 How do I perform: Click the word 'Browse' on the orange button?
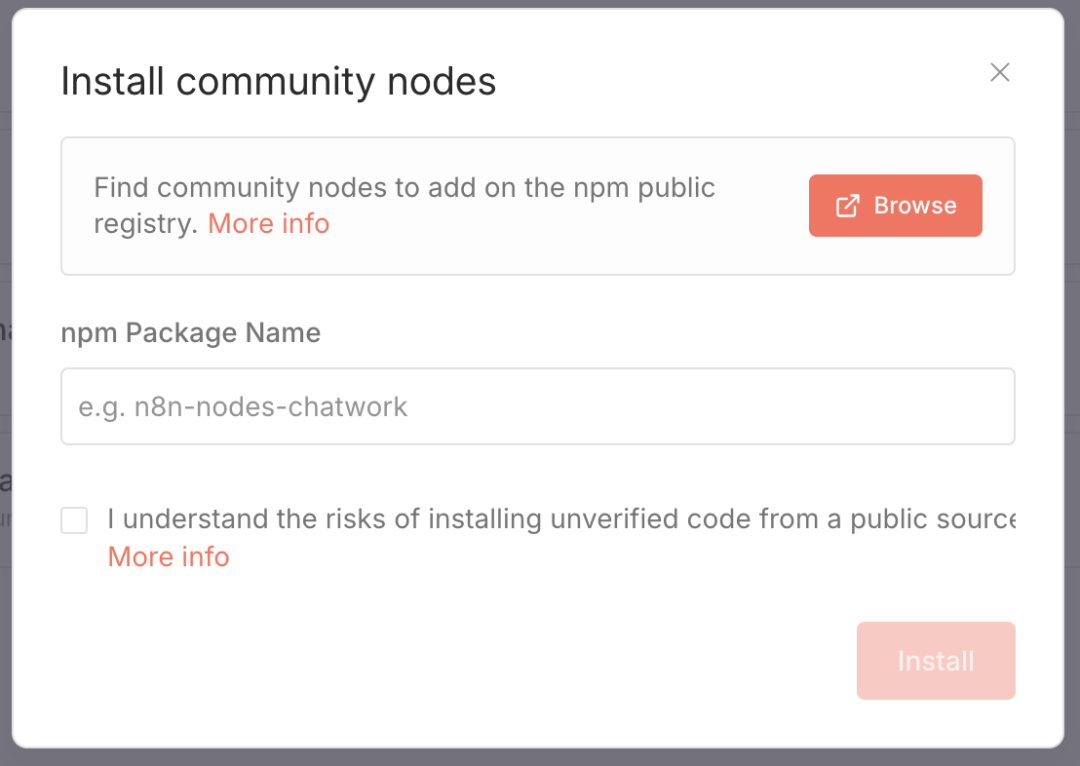pyautogui.click(x=915, y=206)
